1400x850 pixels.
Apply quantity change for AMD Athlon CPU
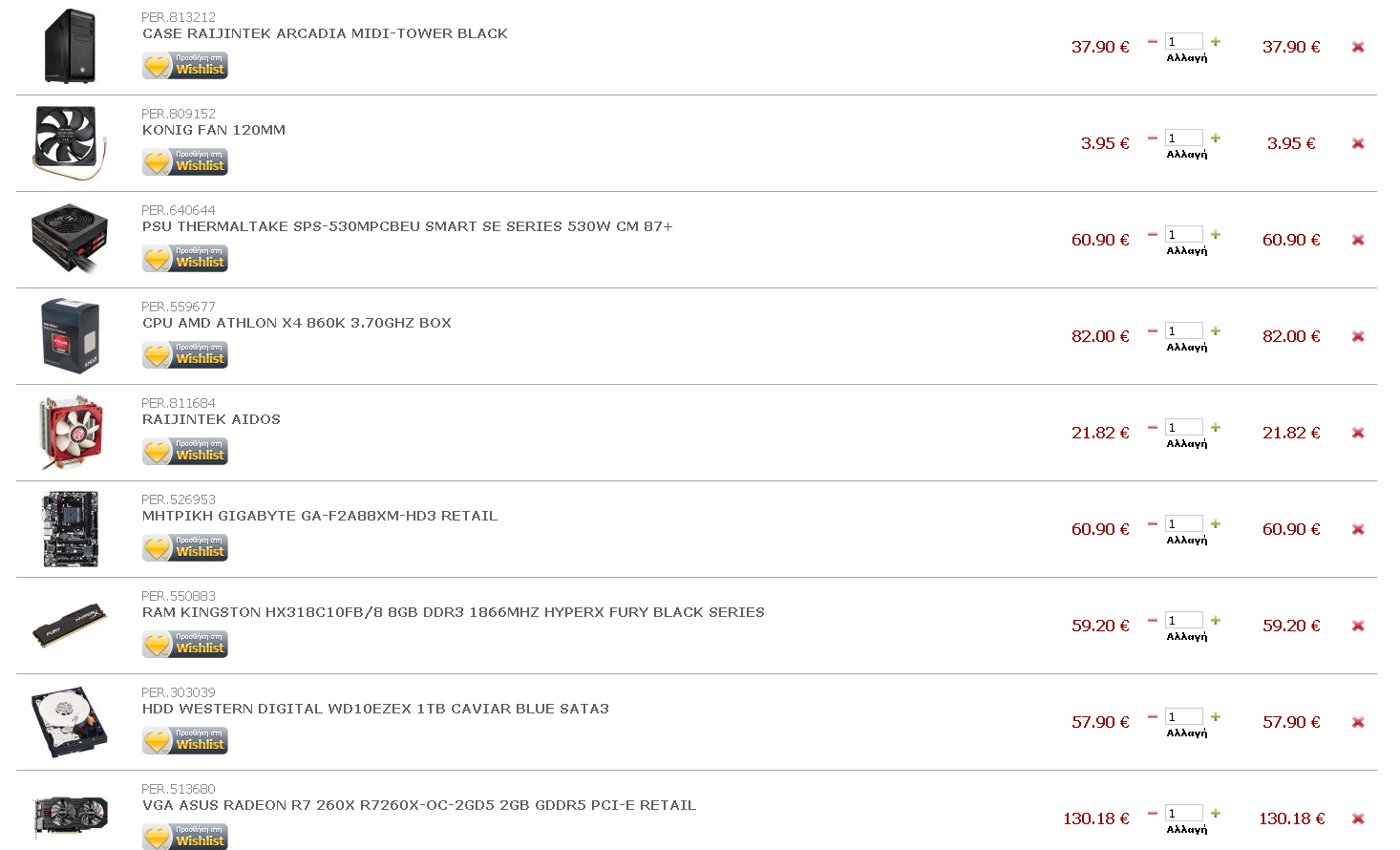click(1187, 348)
